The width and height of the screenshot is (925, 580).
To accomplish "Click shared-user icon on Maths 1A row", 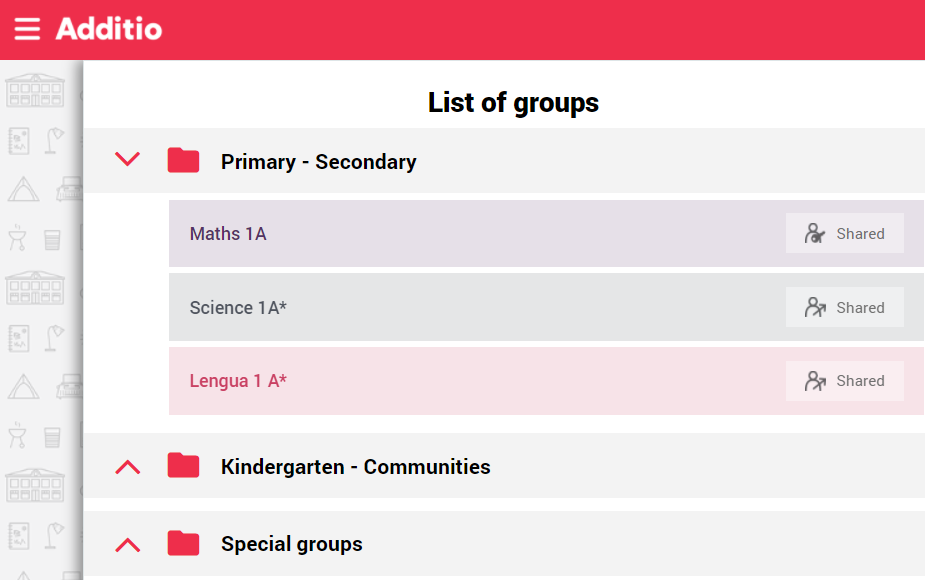I will (x=815, y=233).
